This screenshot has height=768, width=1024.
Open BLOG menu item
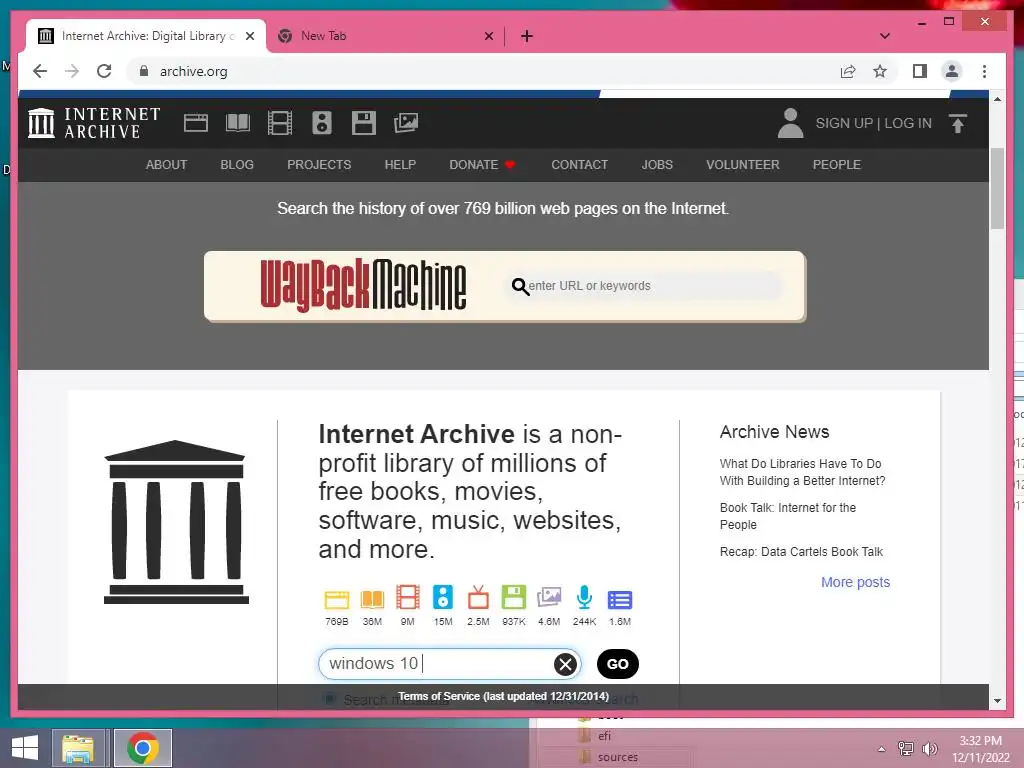click(x=237, y=165)
